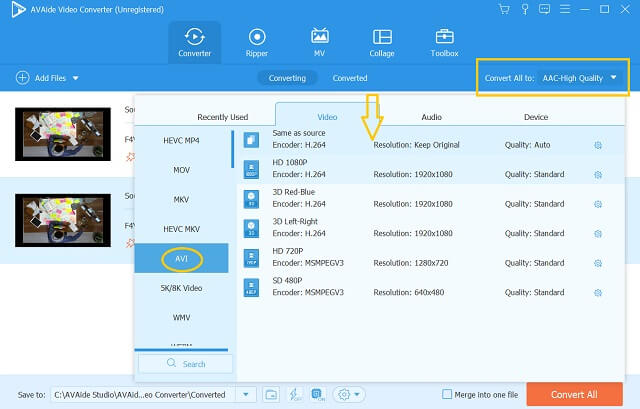
Task: Select MOV format
Action: pyautogui.click(x=181, y=170)
